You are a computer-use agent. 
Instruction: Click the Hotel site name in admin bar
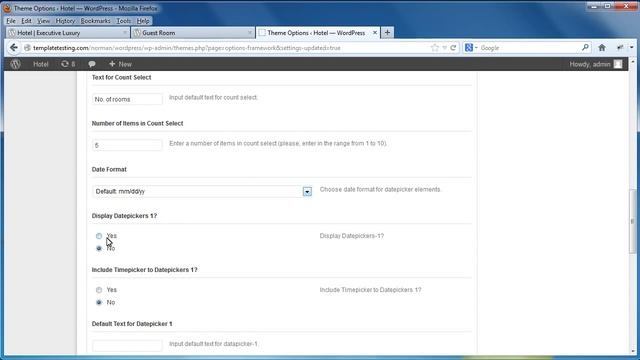point(41,64)
